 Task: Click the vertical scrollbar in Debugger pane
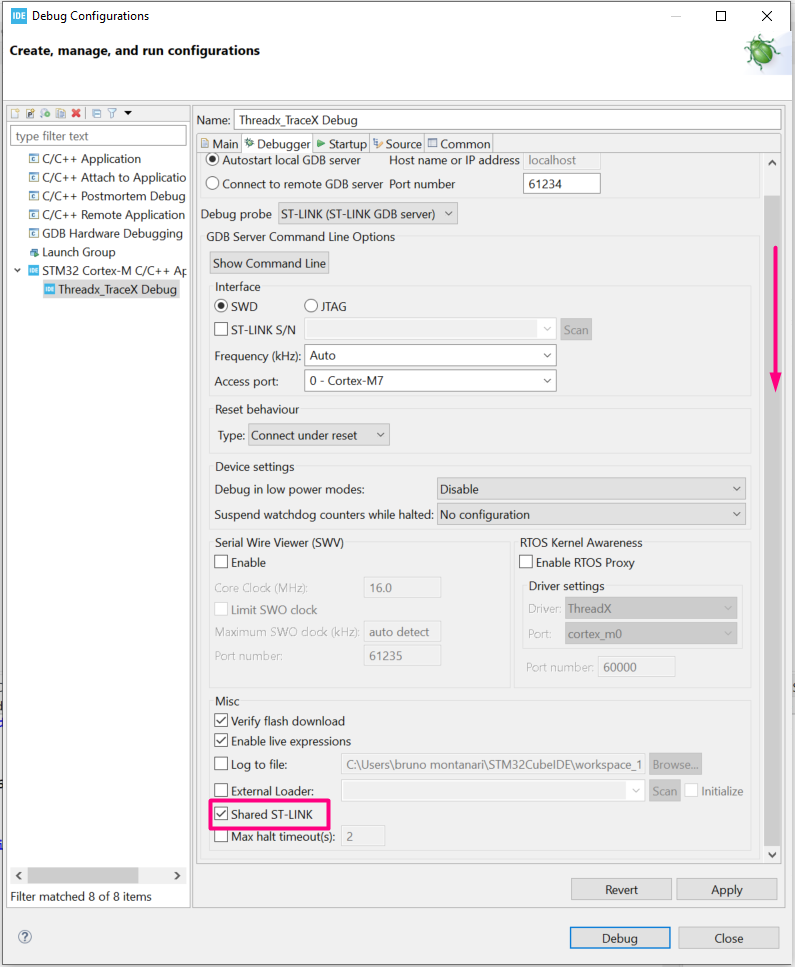772,521
